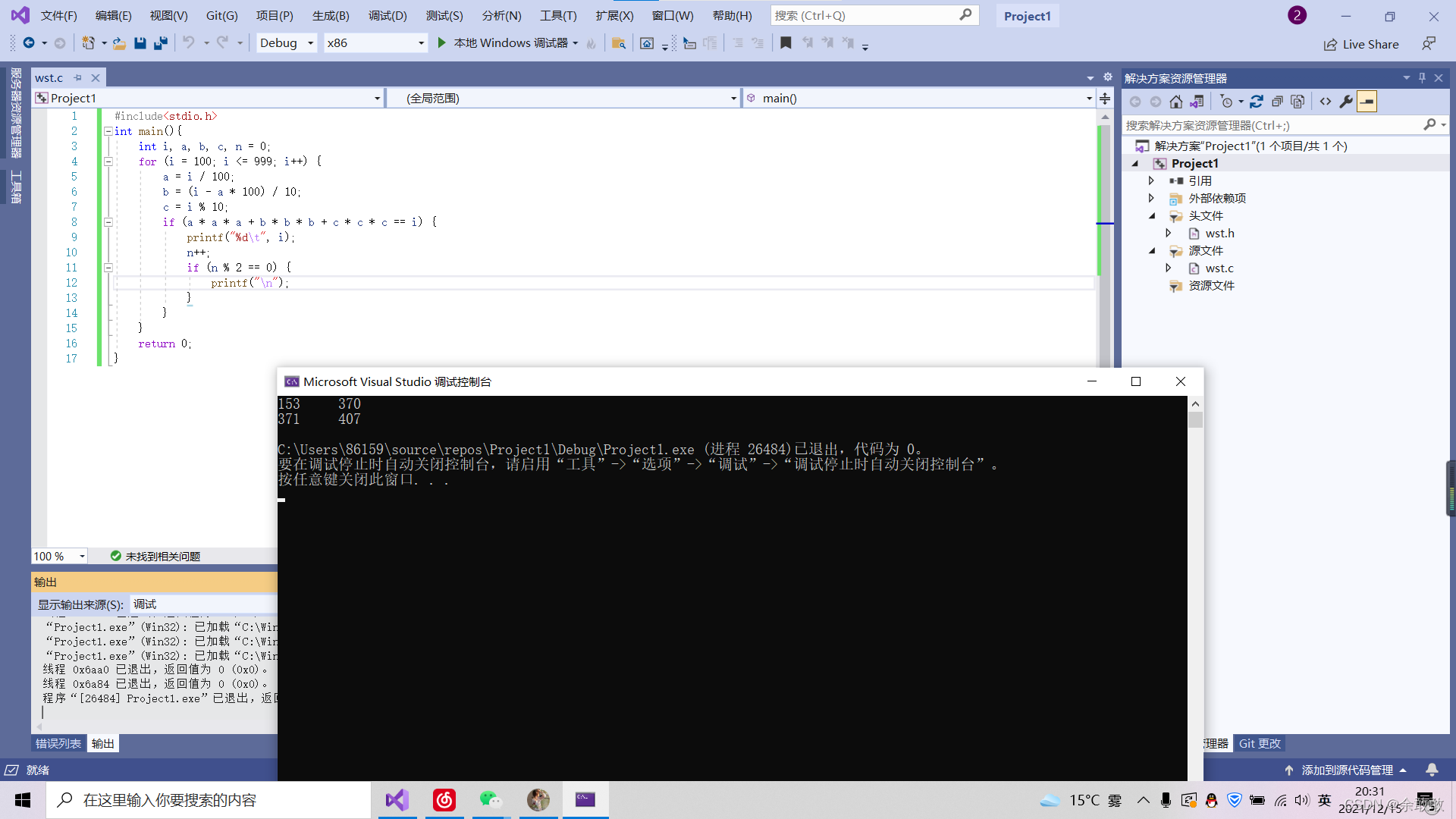This screenshot has width=1456, height=819.
Task: Expand the 引用 node
Action: [1151, 180]
